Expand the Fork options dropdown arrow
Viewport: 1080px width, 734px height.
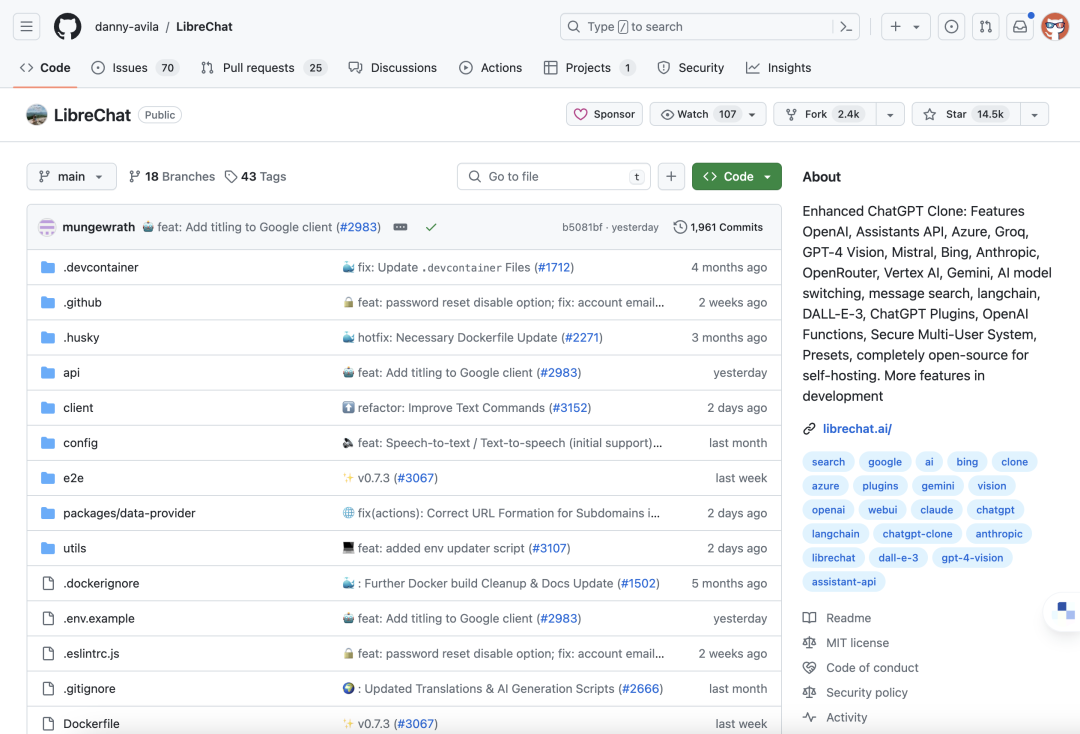pos(890,114)
